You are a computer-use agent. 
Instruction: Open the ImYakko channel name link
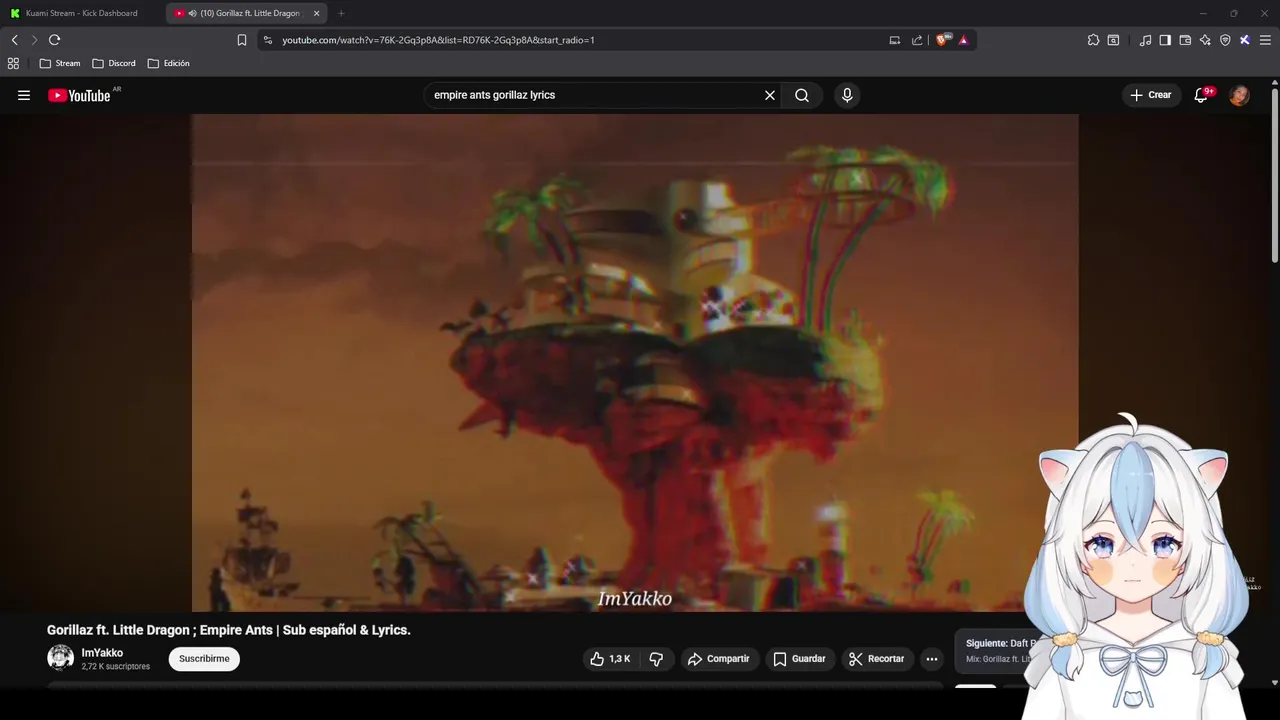click(102, 653)
